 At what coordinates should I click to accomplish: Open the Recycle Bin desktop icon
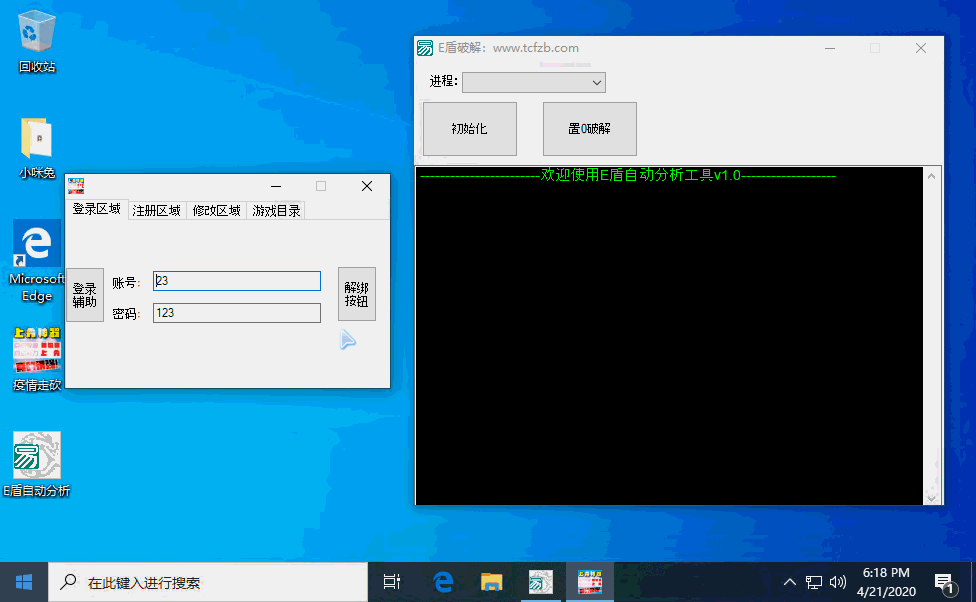pyautogui.click(x=37, y=41)
